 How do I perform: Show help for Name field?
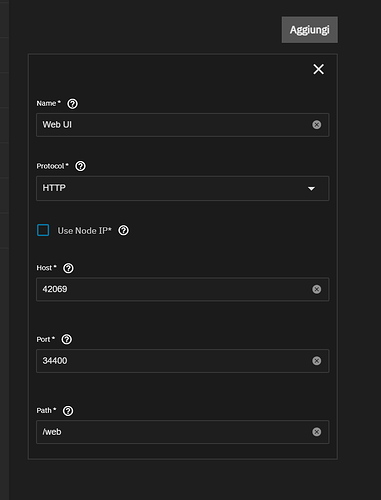(72, 104)
